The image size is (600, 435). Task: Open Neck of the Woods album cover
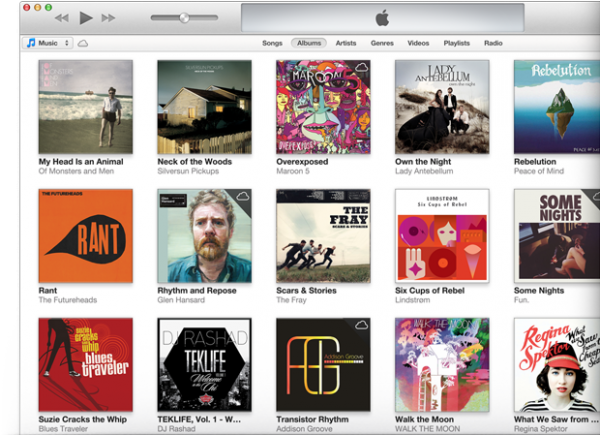pos(204,107)
